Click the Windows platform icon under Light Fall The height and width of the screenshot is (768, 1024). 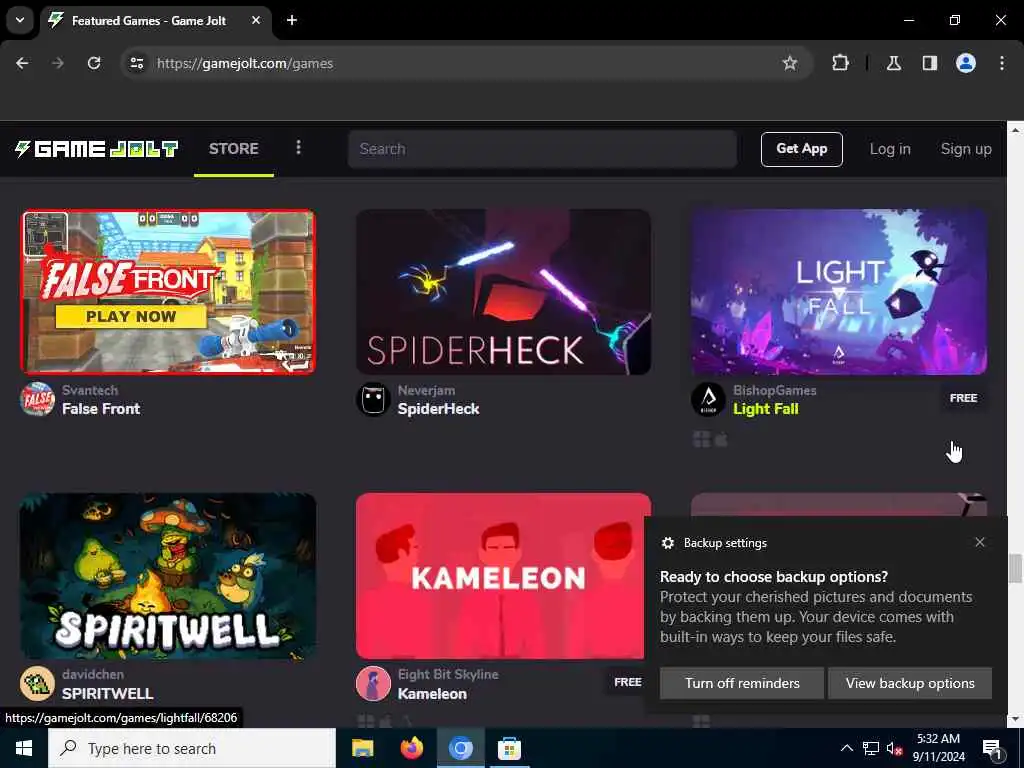(x=701, y=440)
